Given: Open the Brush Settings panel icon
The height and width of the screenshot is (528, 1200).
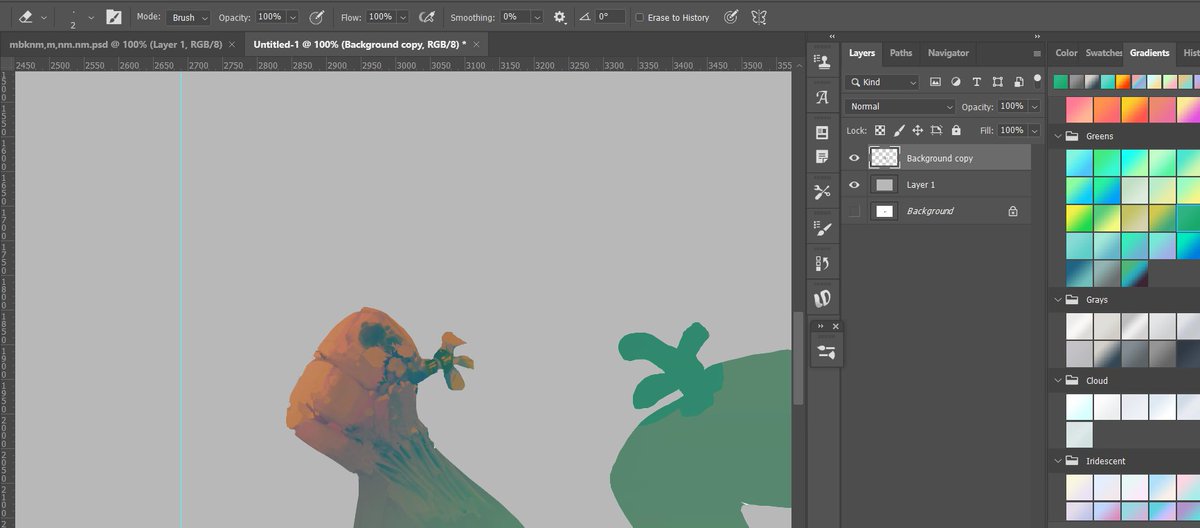Looking at the screenshot, I should coord(822,228).
